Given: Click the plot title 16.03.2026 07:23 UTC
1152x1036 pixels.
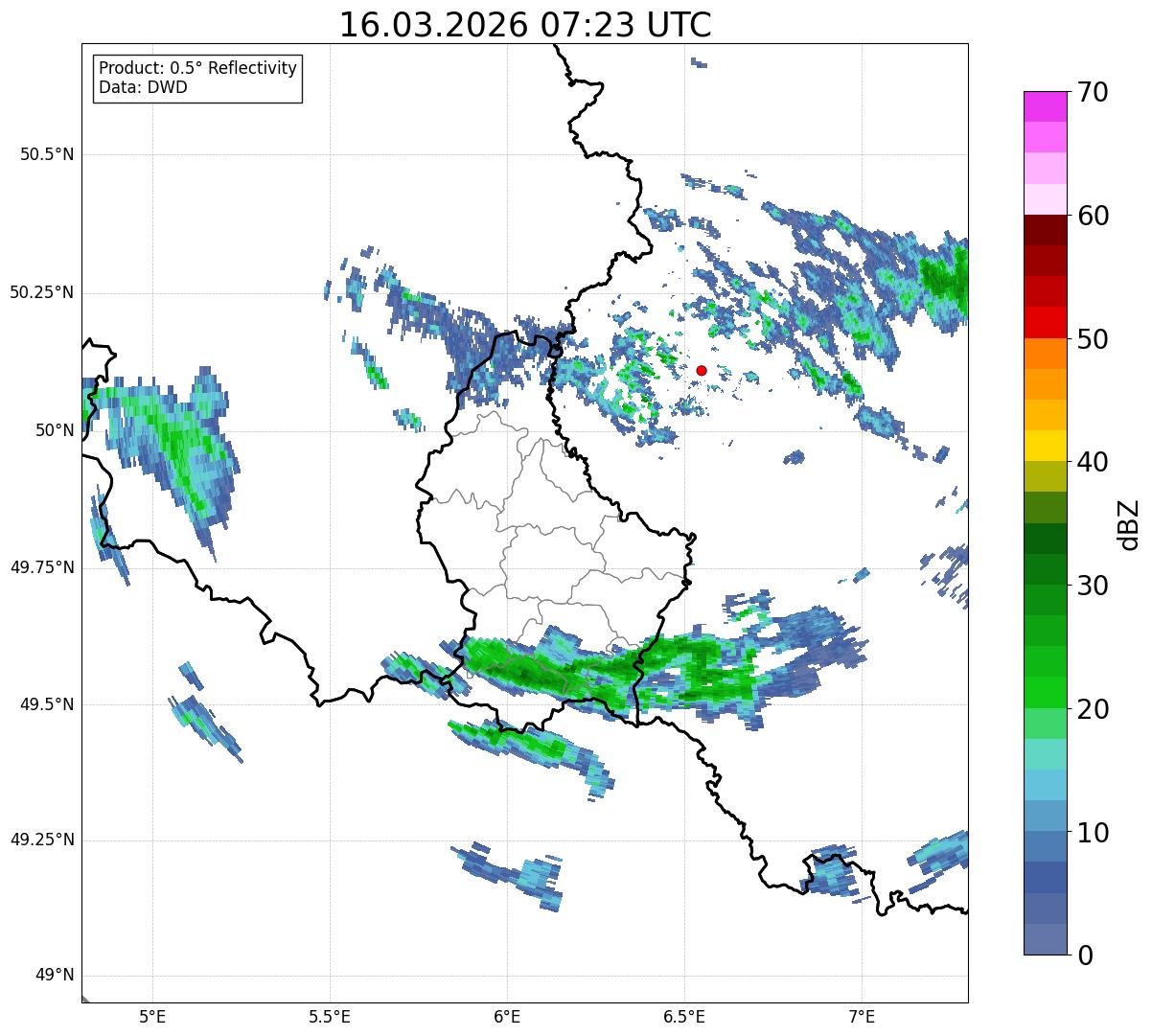Looking at the screenshot, I should click(525, 25).
